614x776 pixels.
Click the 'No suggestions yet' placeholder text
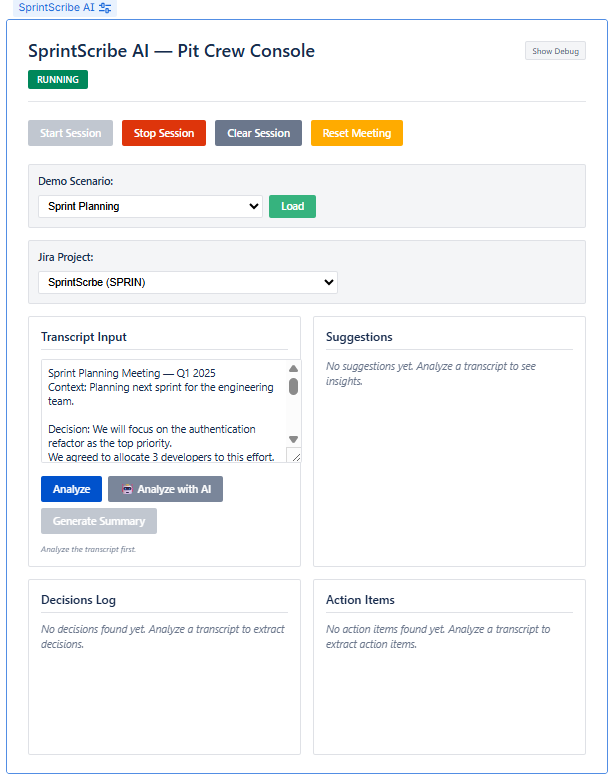coord(430,374)
